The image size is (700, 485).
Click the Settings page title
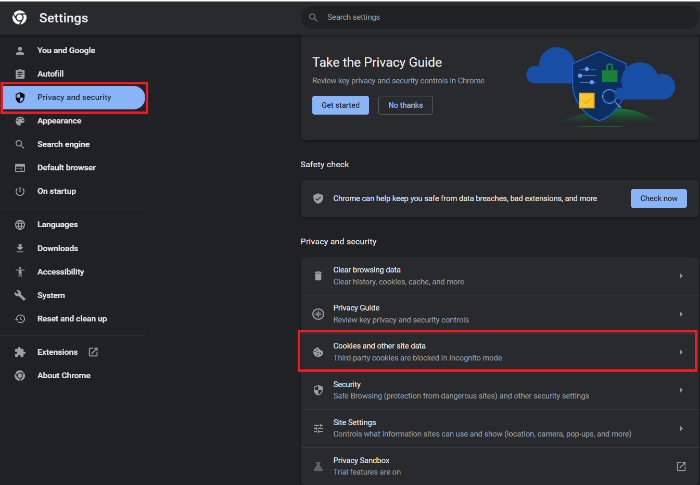click(x=63, y=18)
